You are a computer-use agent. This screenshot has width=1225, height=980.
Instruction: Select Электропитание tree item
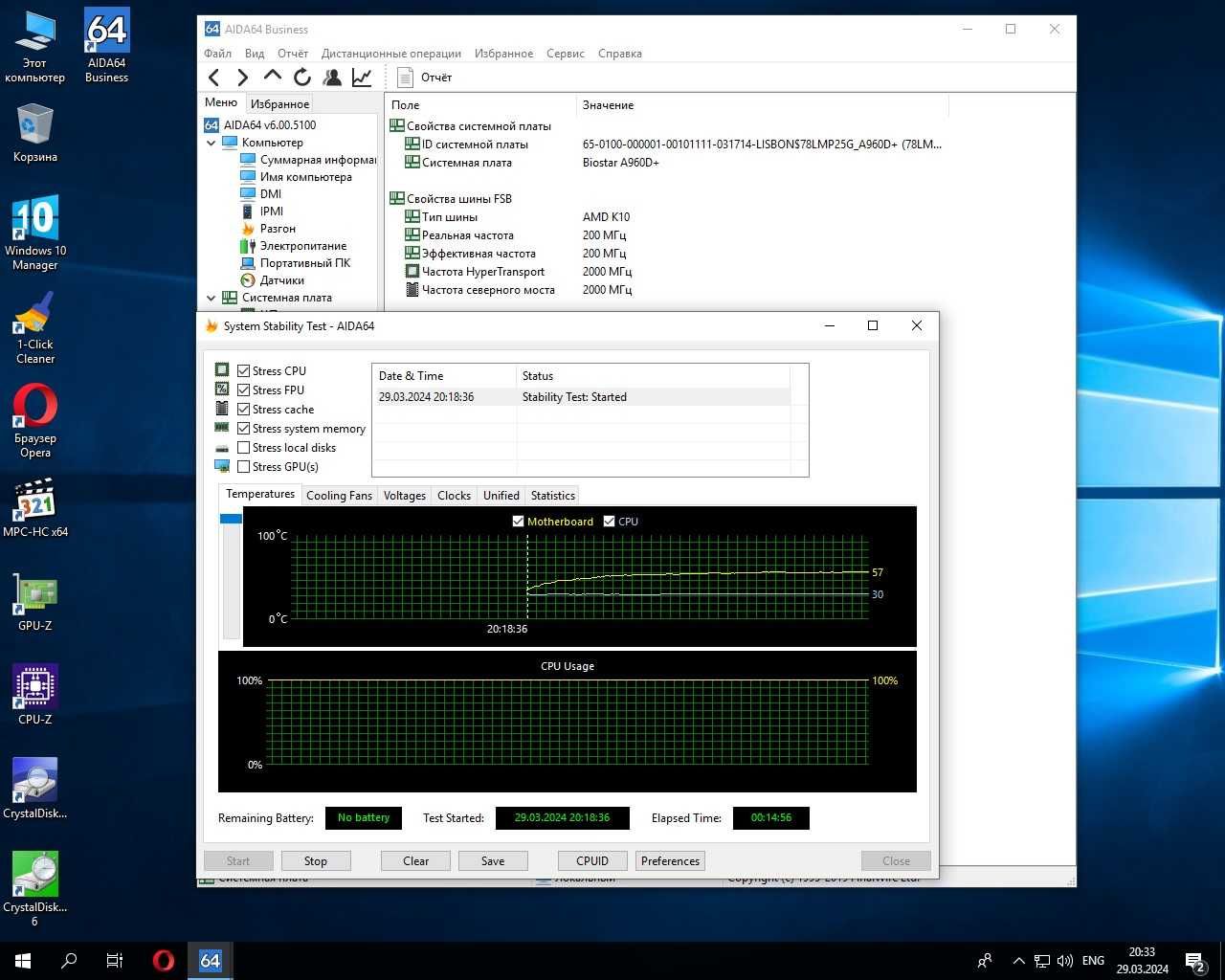point(303,246)
